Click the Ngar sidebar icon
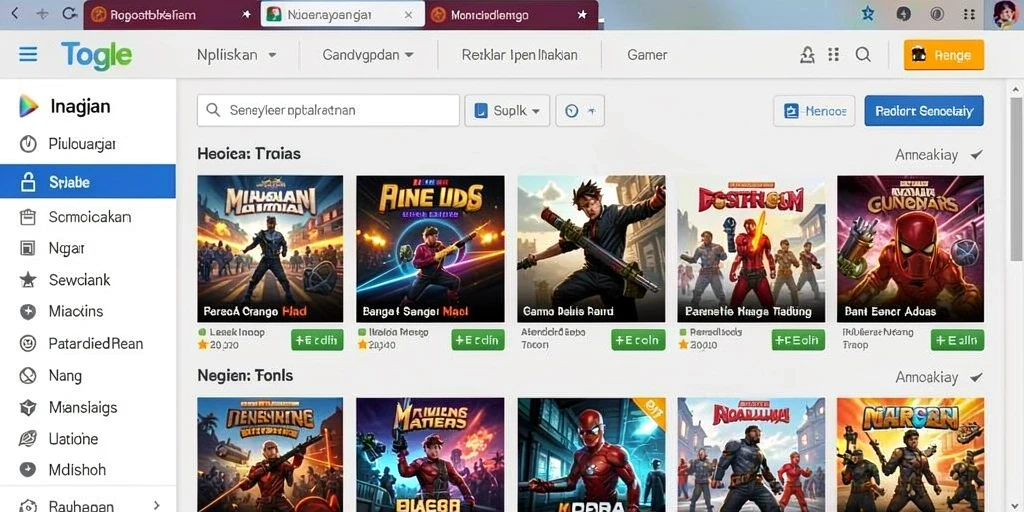The width and height of the screenshot is (1024, 512). coord(28,248)
